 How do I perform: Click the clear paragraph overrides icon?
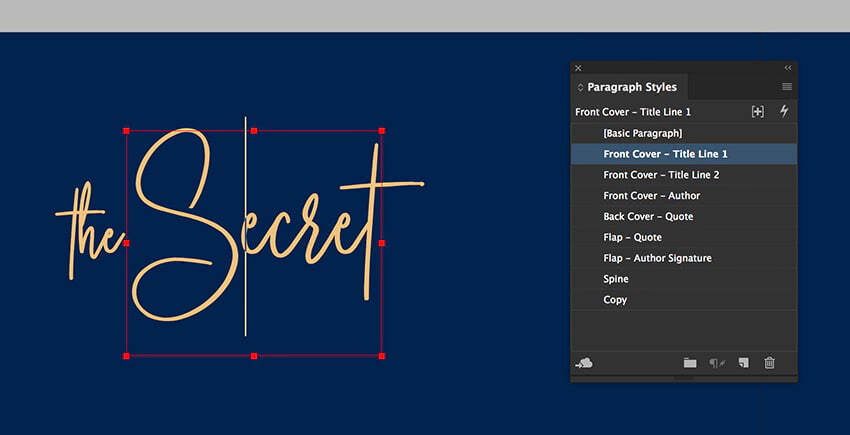click(x=717, y=363)
